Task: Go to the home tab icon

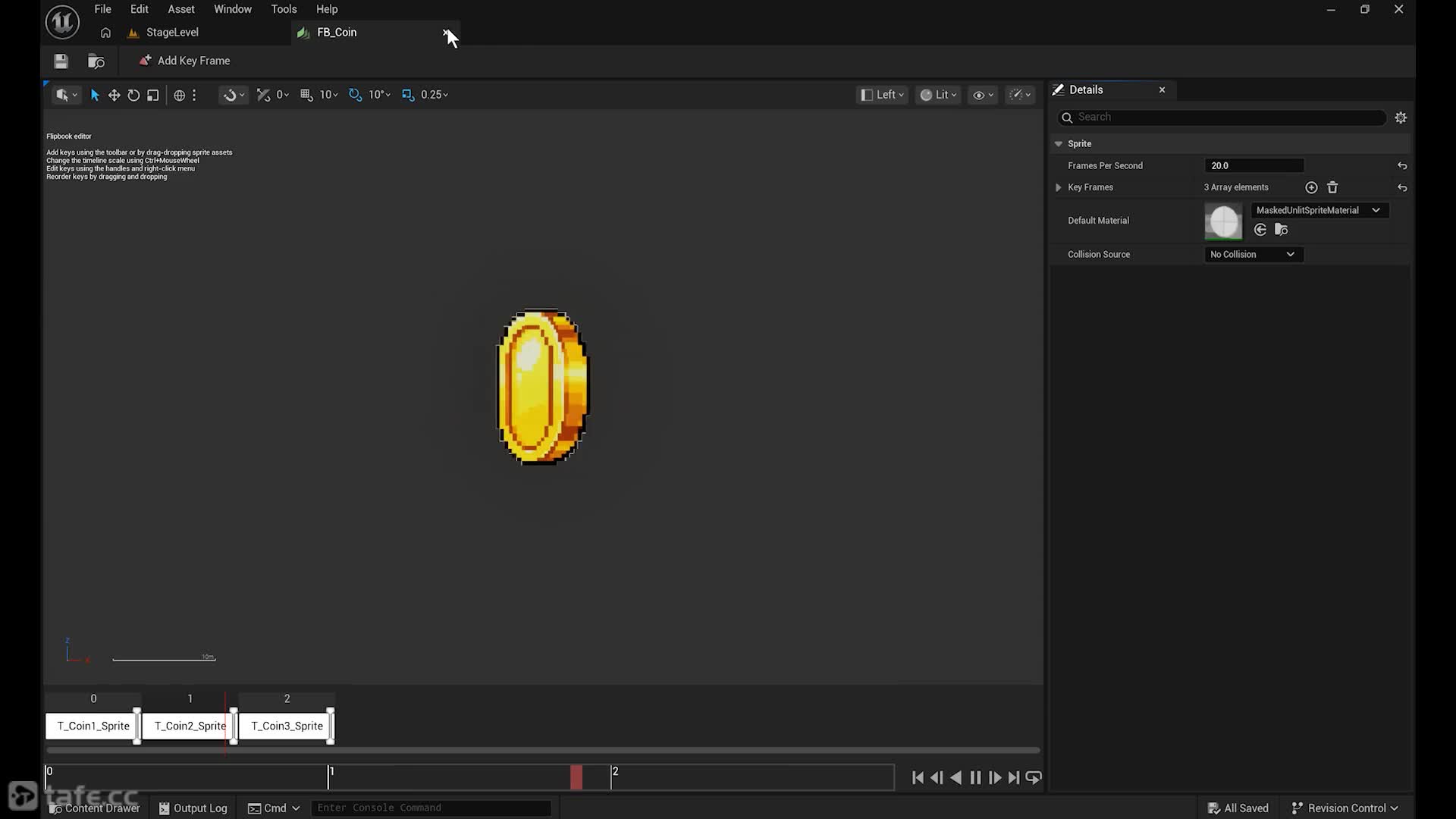Action: (x=105, y=33)
